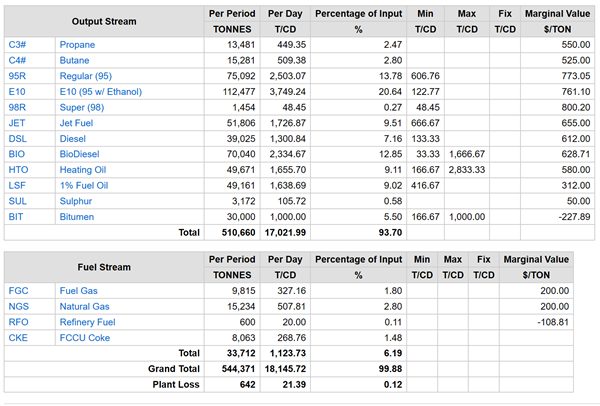Open the 1% Fuel Oil link
600x406 pixels.
tap(86, 185)
